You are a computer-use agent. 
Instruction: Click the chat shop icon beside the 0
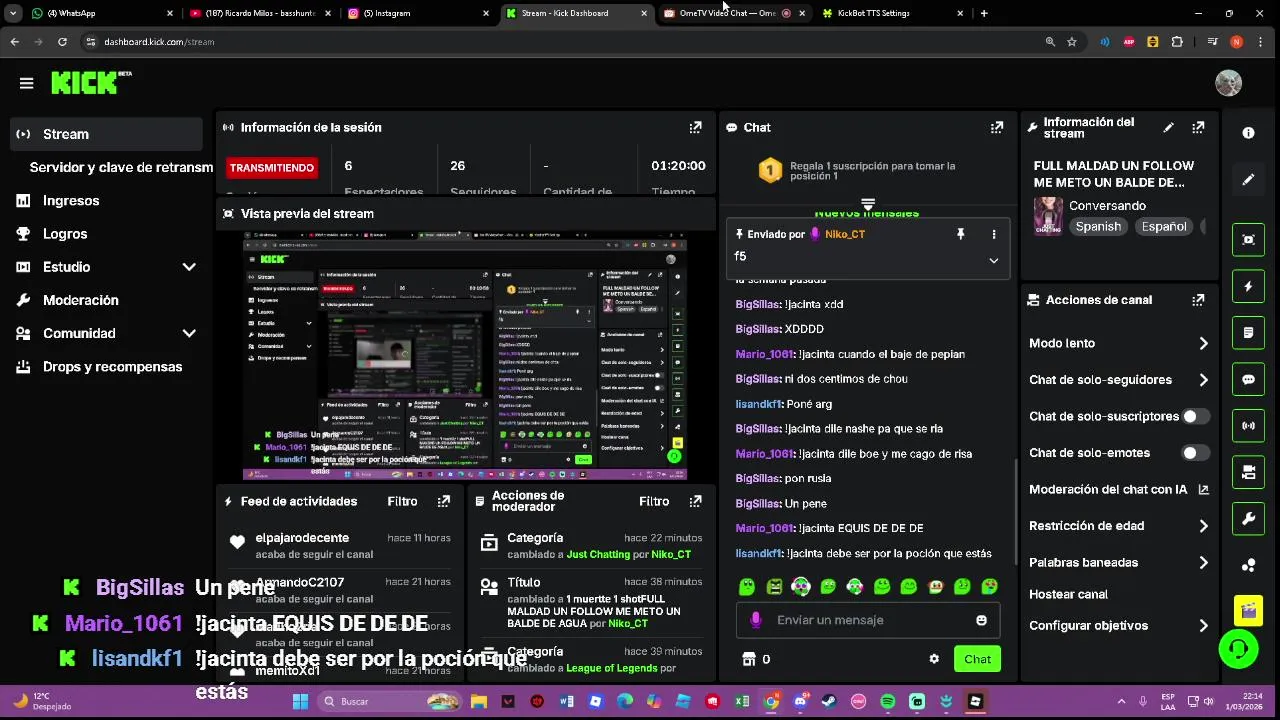click(749, 659)
